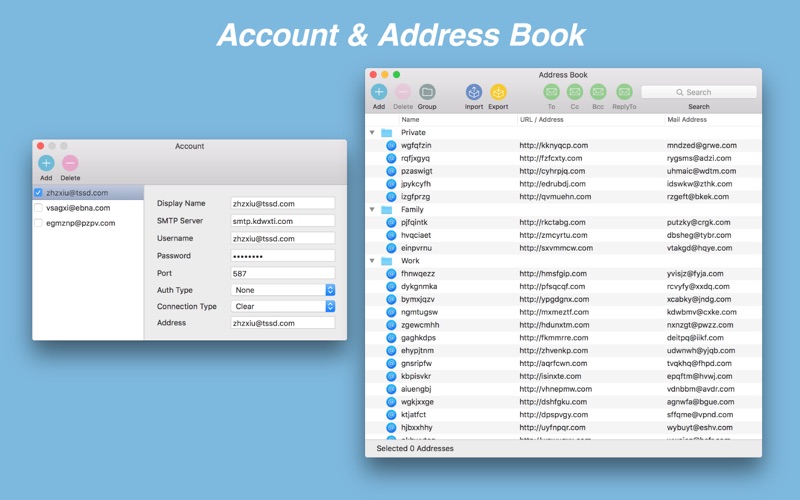This screenshot has width=800, height=500.
Task: Click the Group folder icon
Action: 427,92
